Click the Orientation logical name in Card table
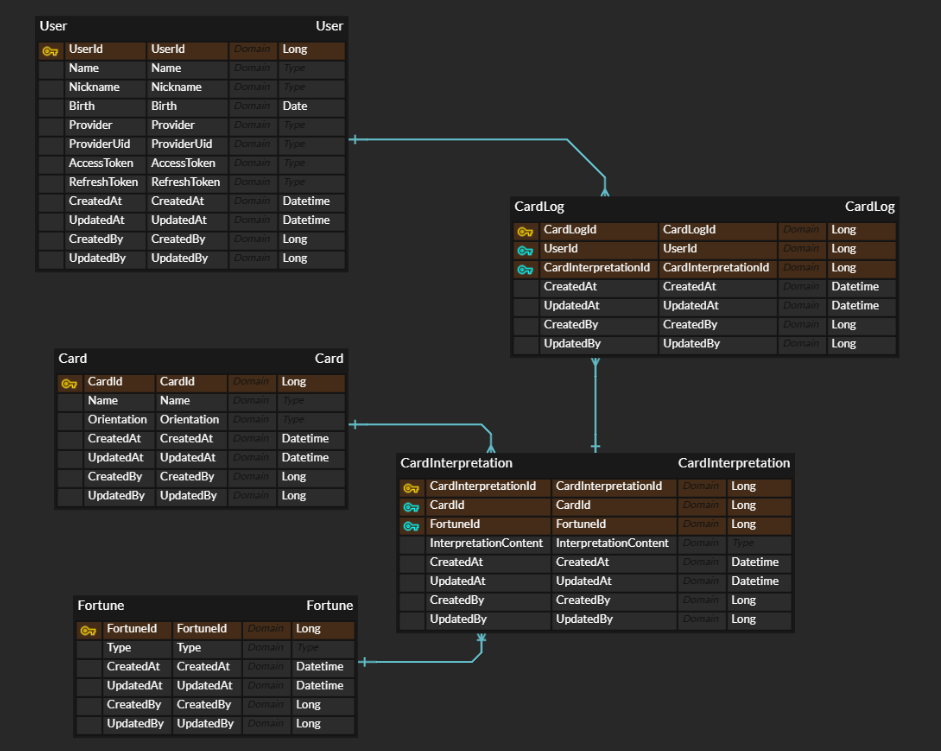This screenshot has width=941, height=751. (x=119, y=420)
